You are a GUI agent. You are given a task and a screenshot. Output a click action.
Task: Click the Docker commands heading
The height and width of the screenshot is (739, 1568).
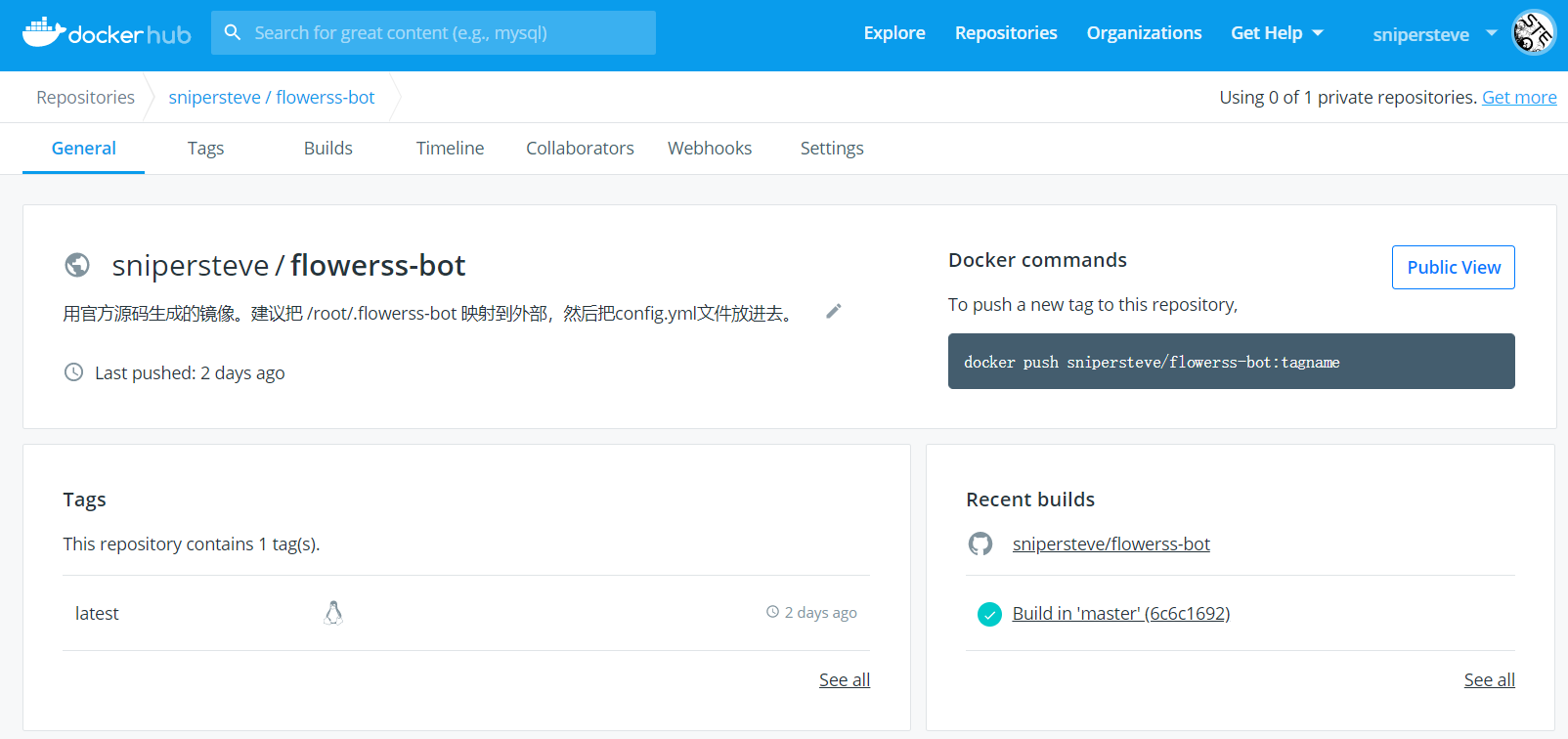click(1037, 260)
